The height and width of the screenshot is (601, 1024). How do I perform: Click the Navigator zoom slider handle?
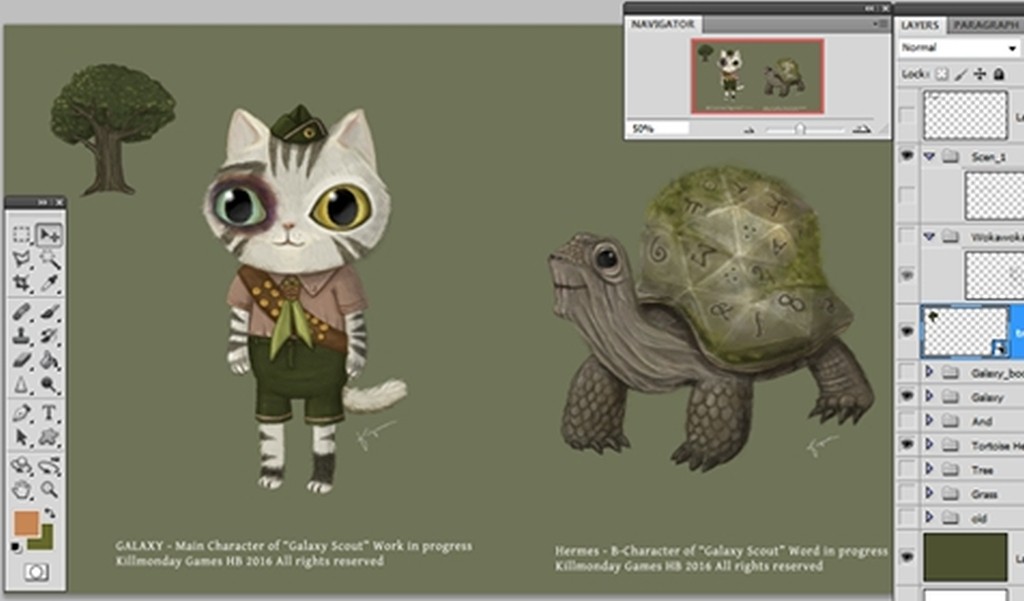pyautogui.click(x=799, y=129)
